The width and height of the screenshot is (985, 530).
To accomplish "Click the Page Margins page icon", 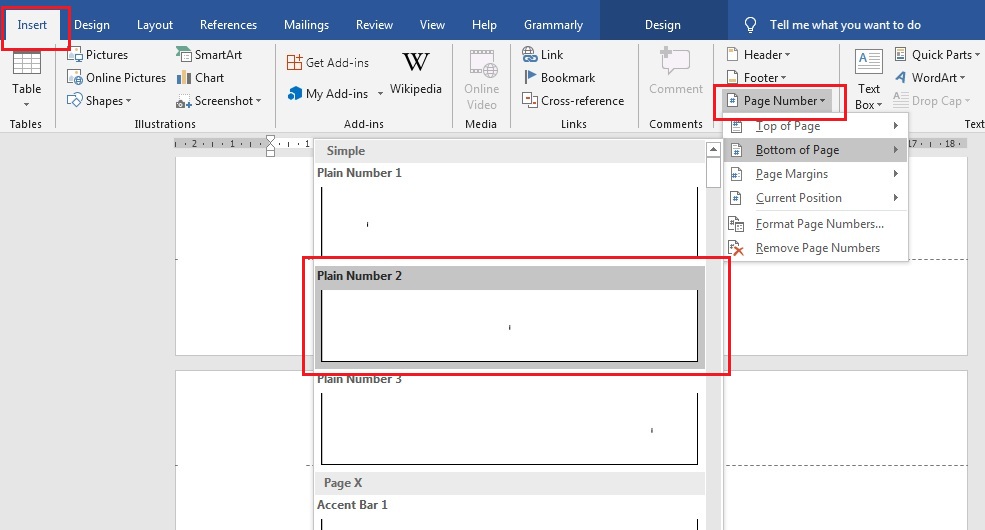I will tap(736, 174).
